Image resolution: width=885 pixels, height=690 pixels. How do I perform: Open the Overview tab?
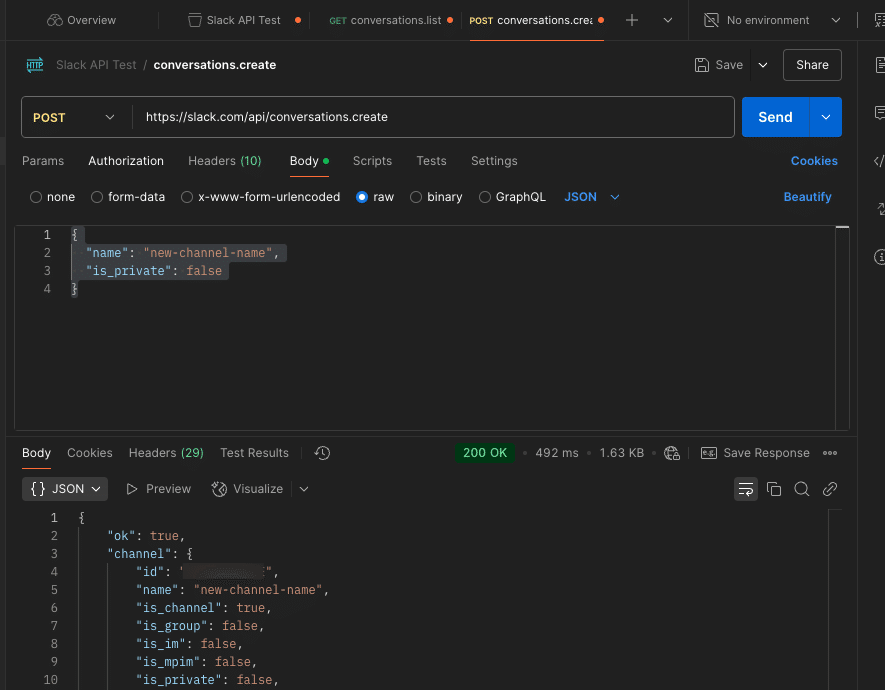click(x=81, y=20)
